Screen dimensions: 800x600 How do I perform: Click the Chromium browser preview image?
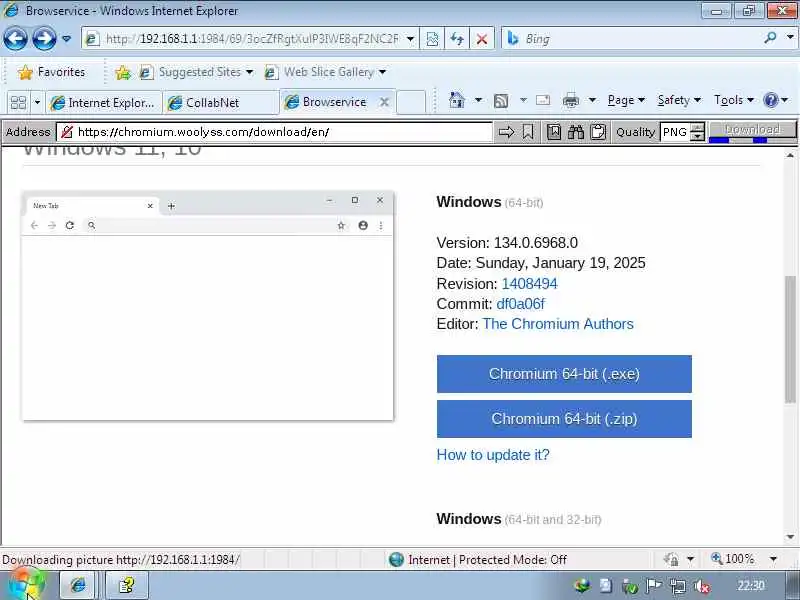(208, 306)
